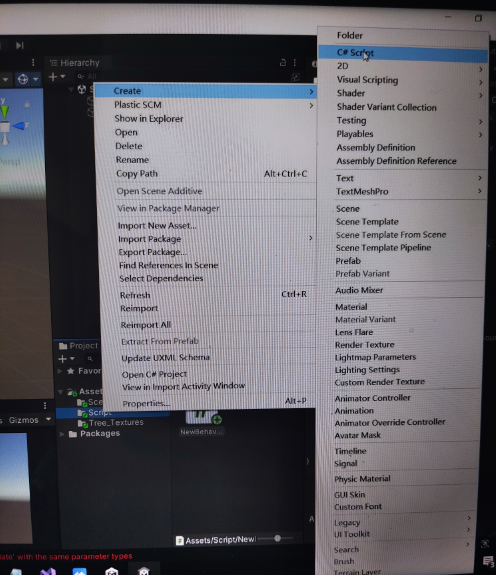The width and height of the screenshot is (496, 575).
Task: Open Hierarchy panel three-dot options menu
Action: coord(295,63)
